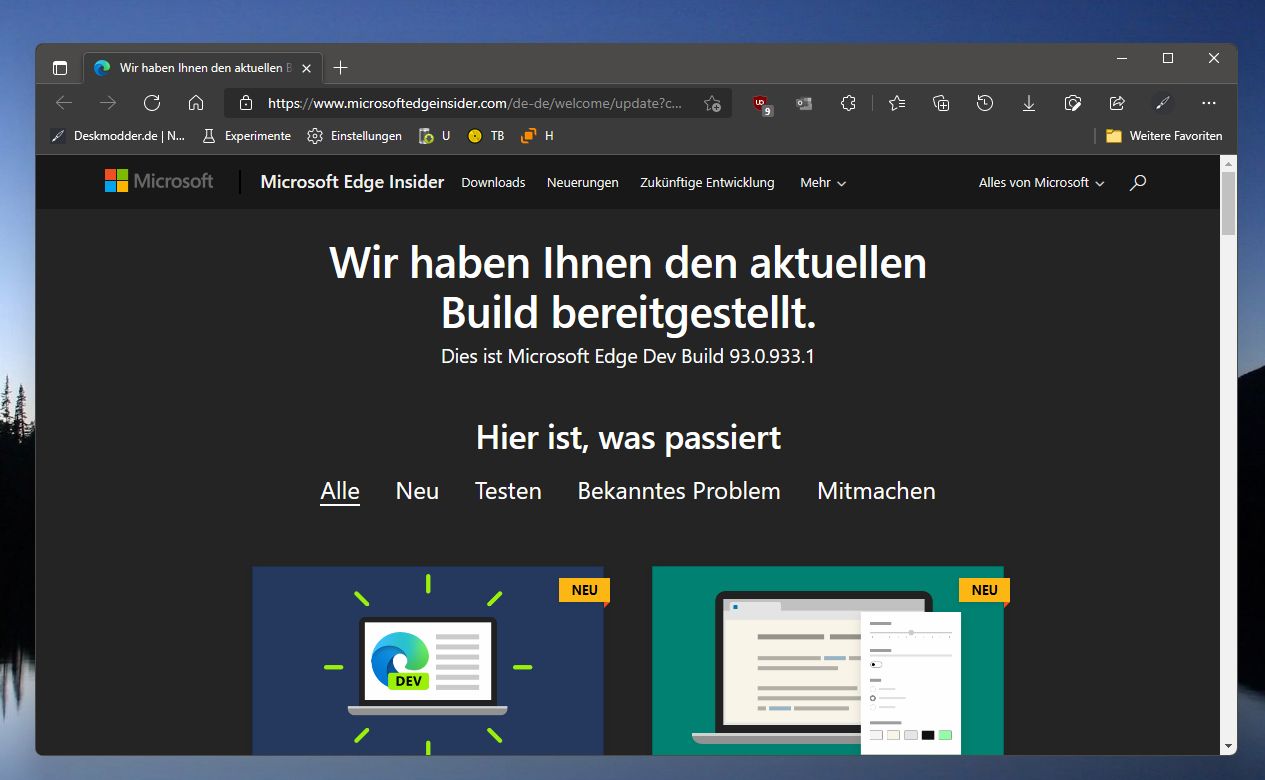Open the Edge DEV laptop card
Viewport: 1265px width, 780px height.
pyautogui.click(x=428, y=661)
